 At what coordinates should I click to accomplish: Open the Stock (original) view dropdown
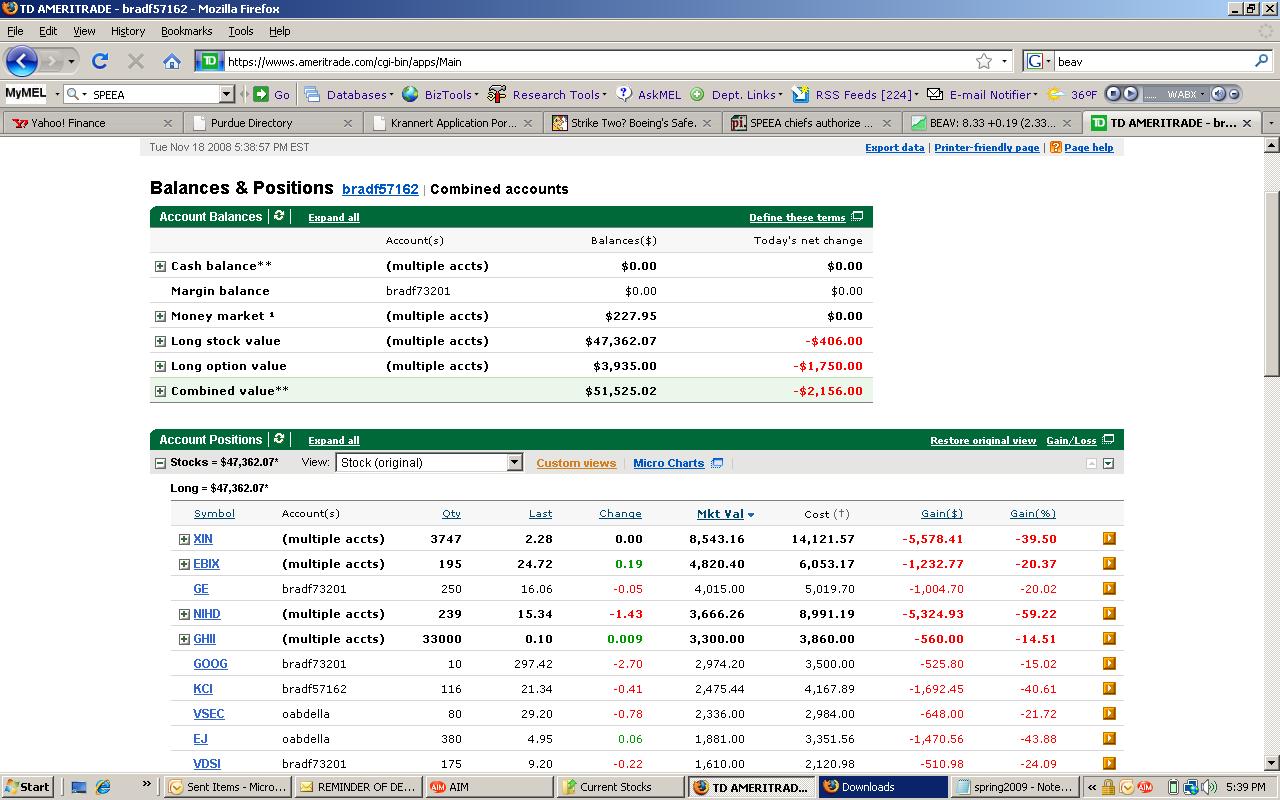pos(514,462)
